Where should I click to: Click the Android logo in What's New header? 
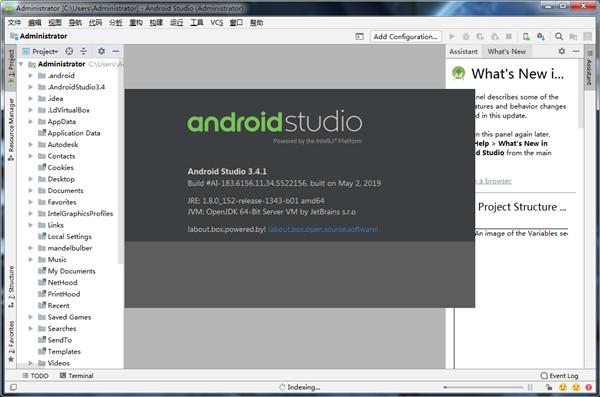pos(458,73)
